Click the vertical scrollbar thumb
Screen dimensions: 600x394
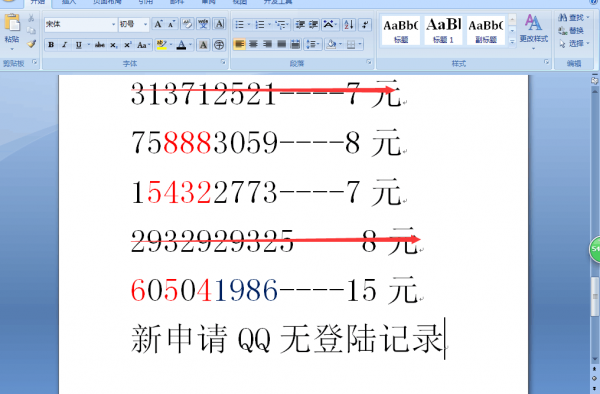(x=595, y=296)
